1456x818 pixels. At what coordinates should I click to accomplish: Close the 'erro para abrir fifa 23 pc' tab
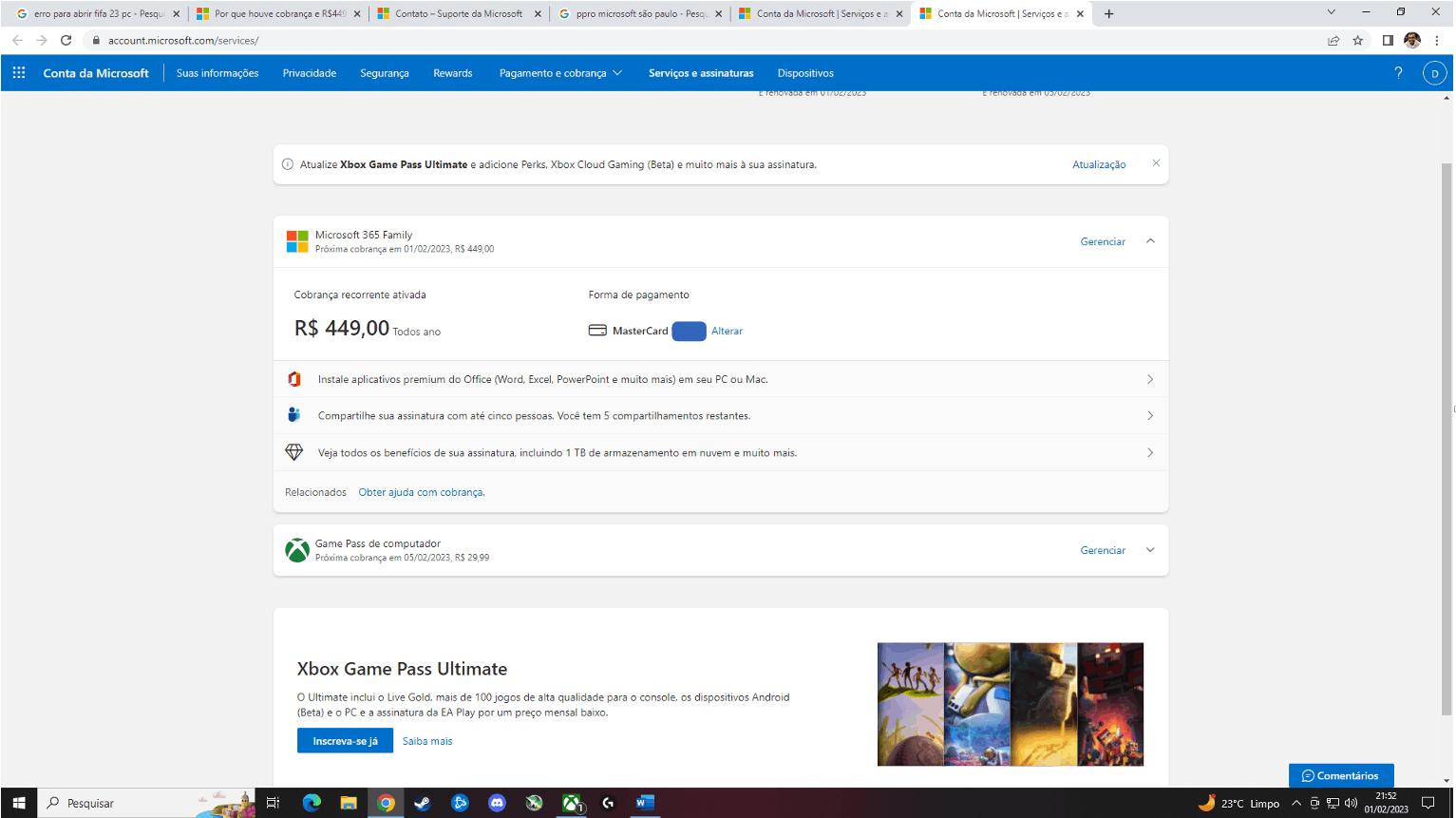176,13
